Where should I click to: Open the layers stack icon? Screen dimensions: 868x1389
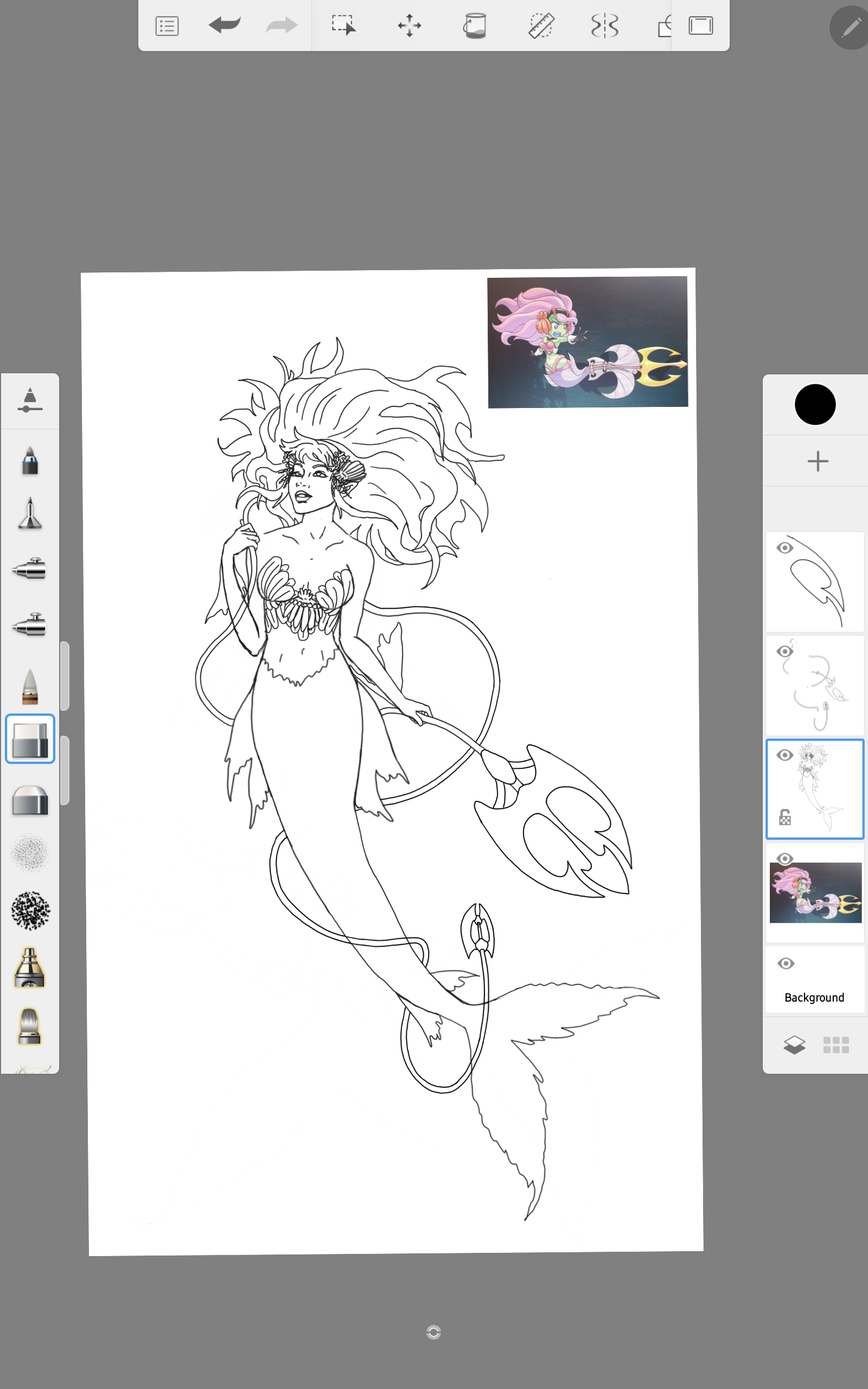(x=794, y=1045)
